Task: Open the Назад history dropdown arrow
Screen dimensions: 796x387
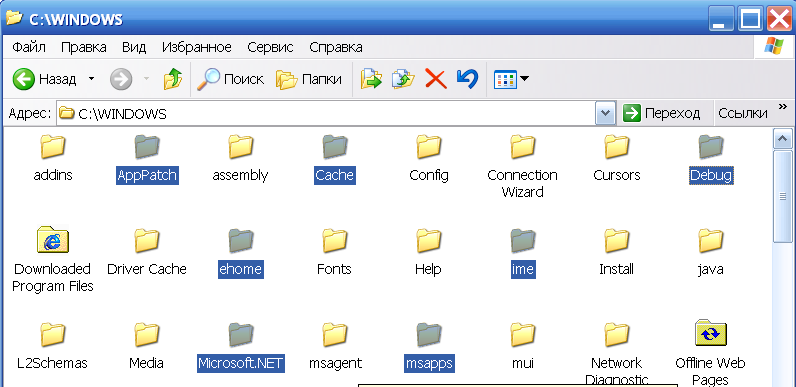Action: [x=91, y=79]
